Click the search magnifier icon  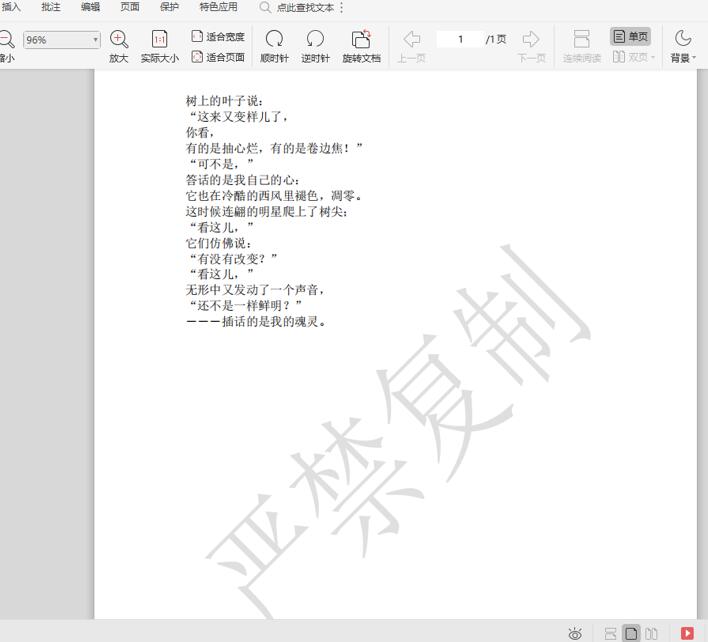(x=265, y=8)
